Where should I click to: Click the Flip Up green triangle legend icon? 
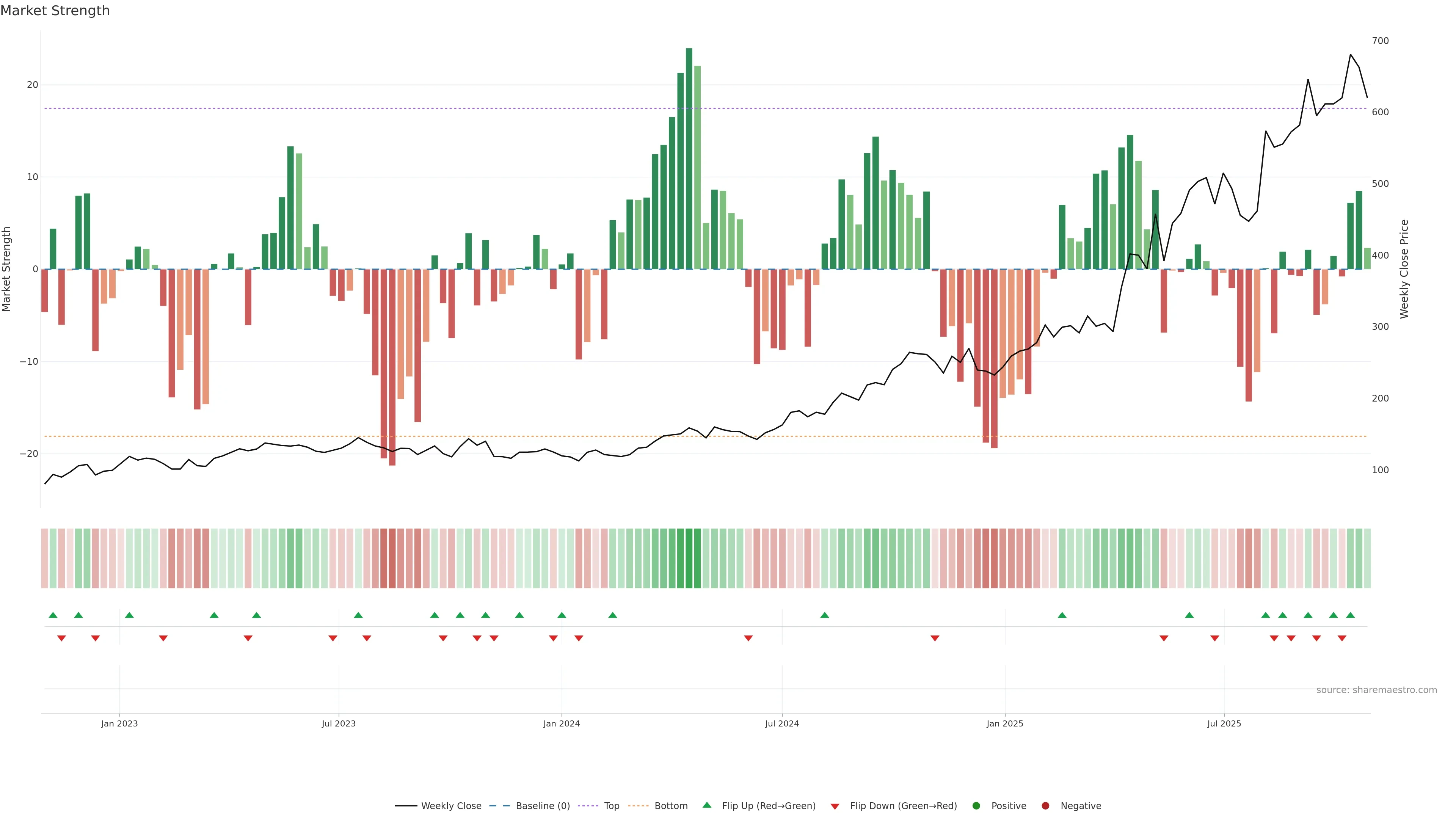(706, 805)
